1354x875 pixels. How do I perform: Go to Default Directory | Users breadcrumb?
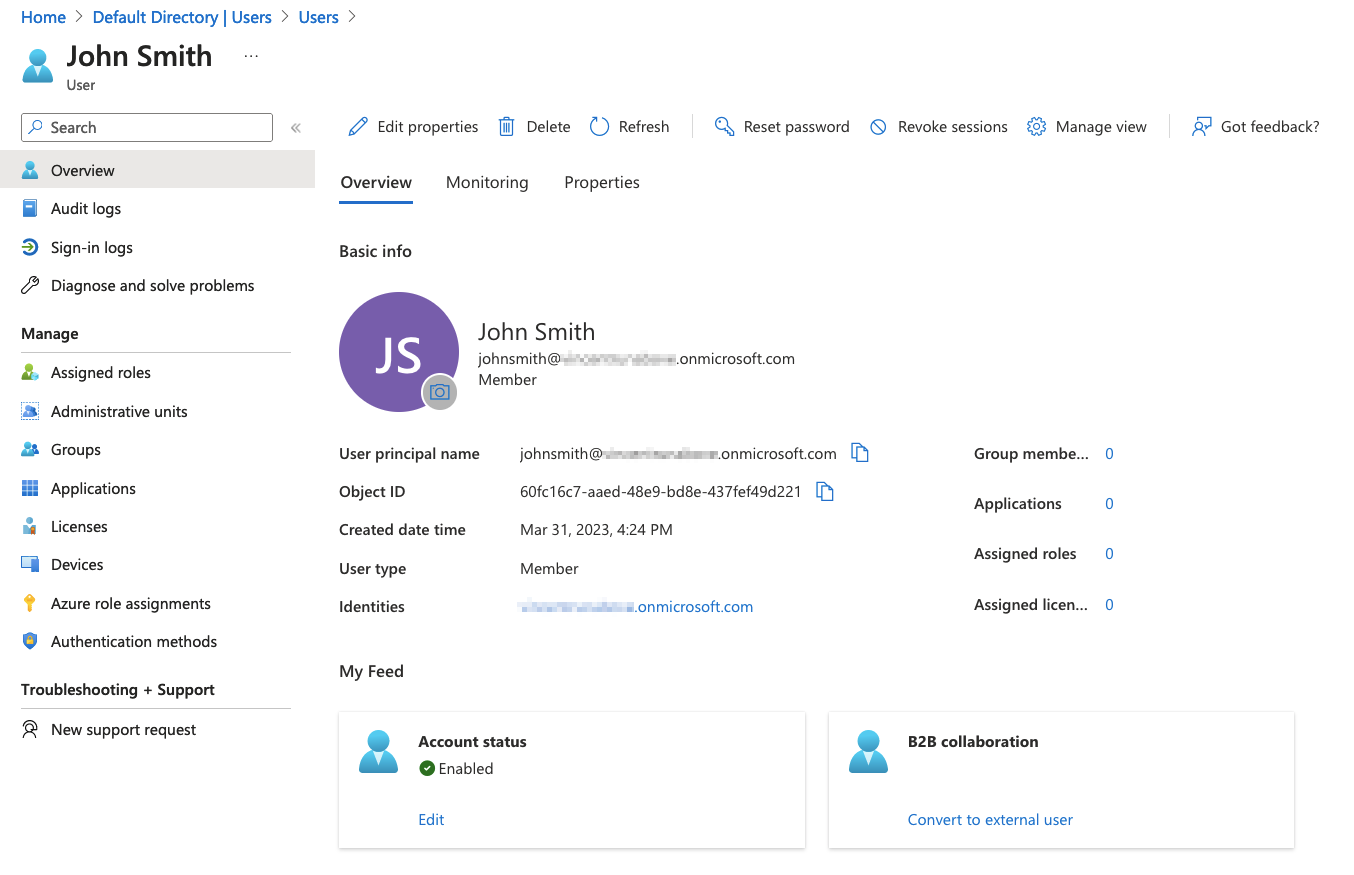[182, 17]
